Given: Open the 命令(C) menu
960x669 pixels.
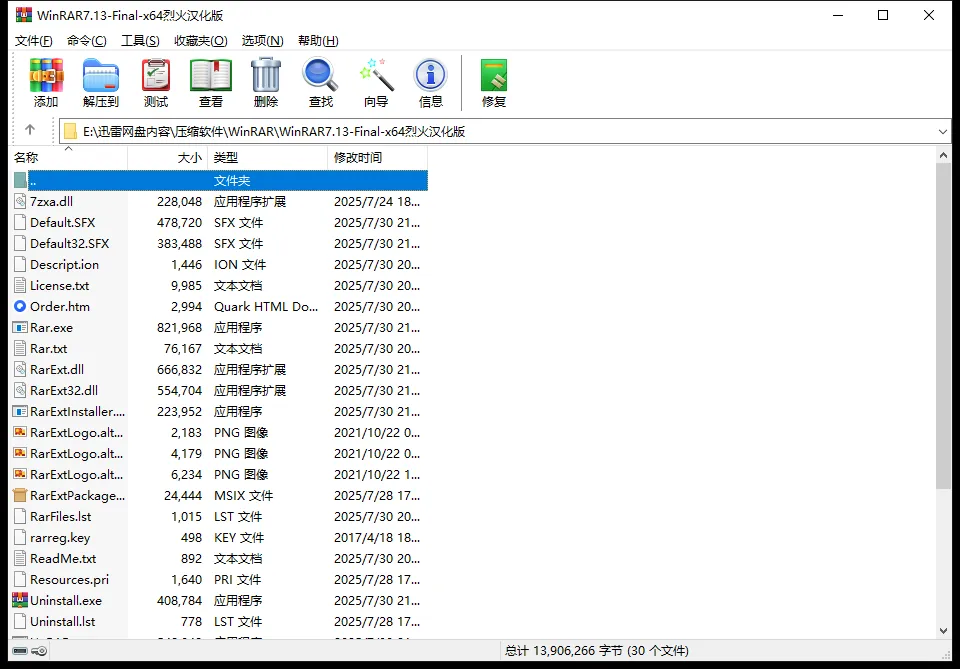Looking at the screenshot, I should [86, 40].
